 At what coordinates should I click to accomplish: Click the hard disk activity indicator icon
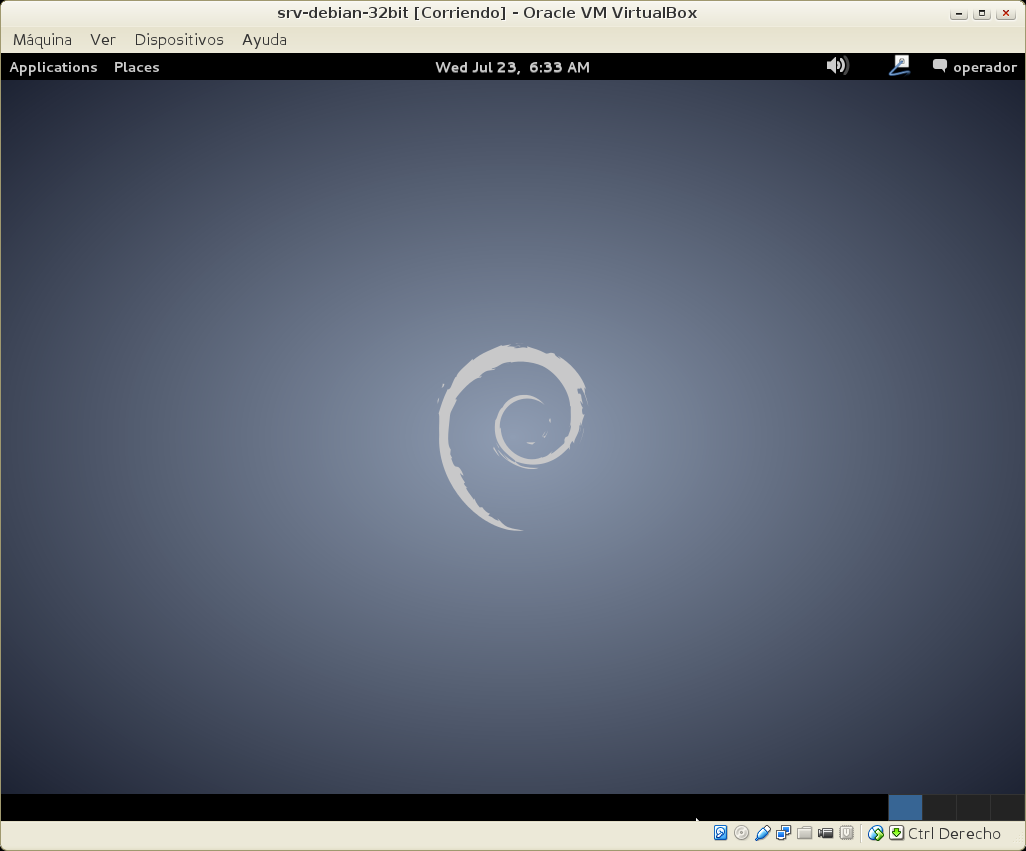(x=720, y=833)
